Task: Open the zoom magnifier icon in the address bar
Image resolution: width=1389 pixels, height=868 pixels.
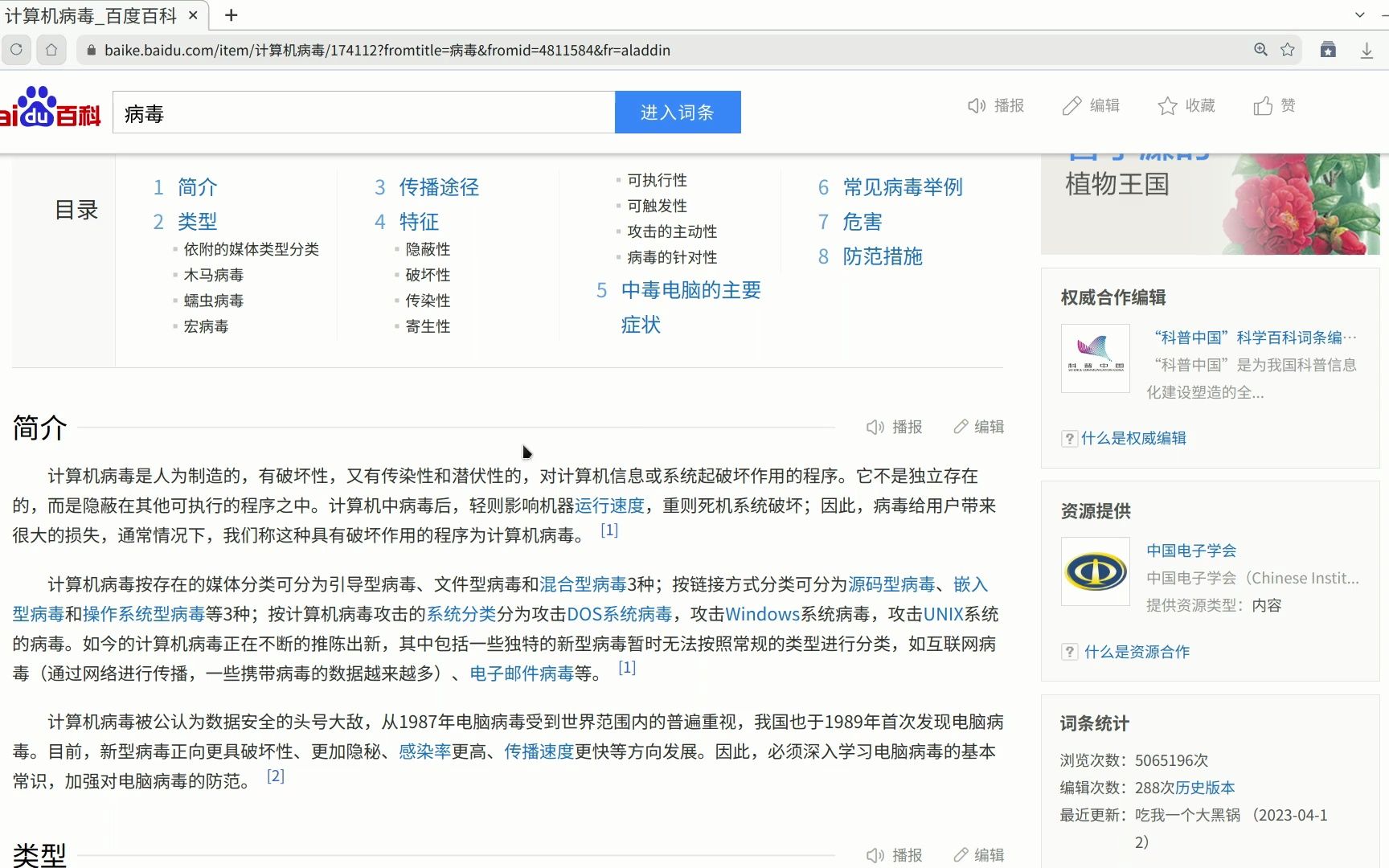Action: (x=1260, y=50)
